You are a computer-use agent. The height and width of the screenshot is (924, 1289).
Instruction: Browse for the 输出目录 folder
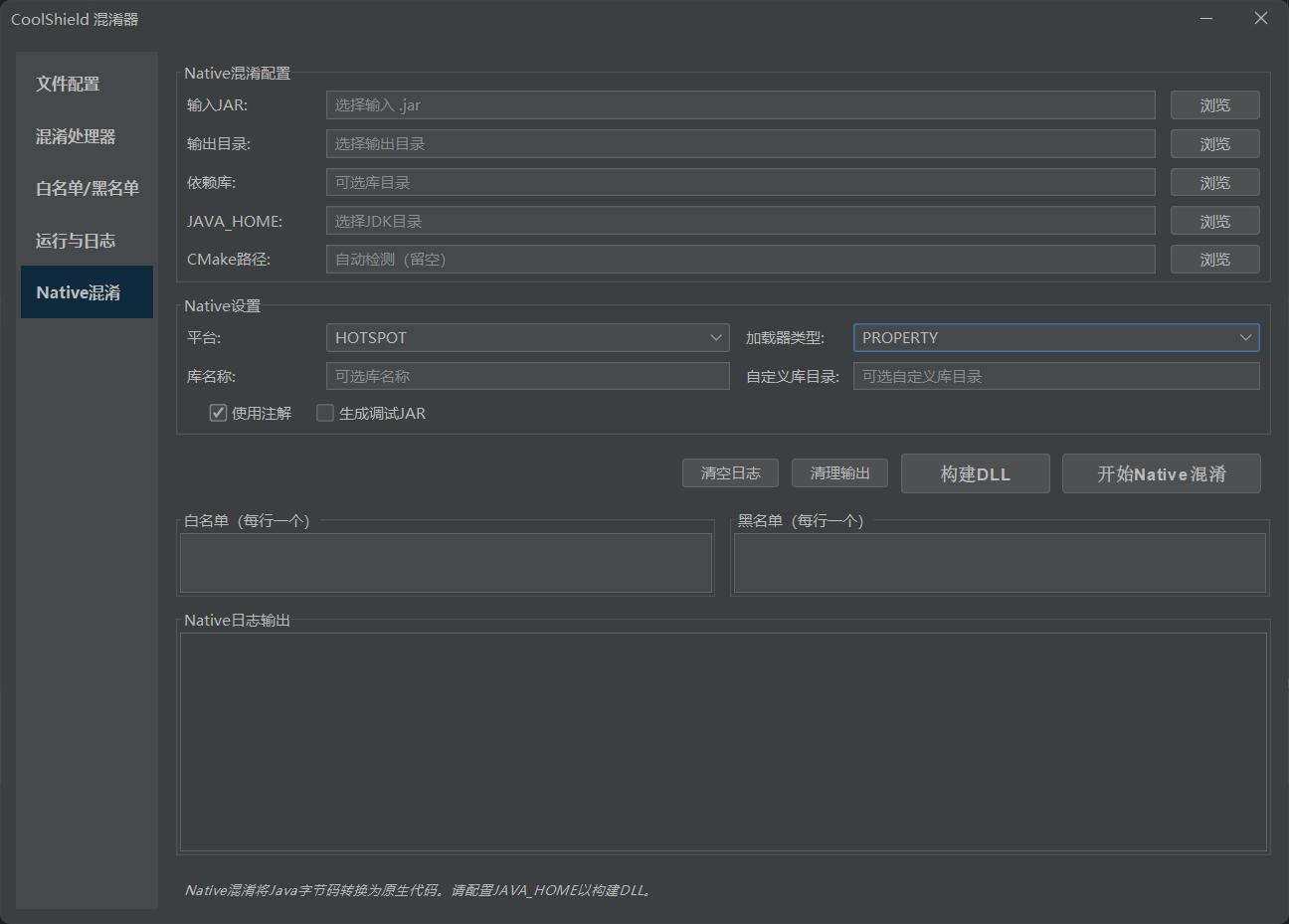(1214, 144)
